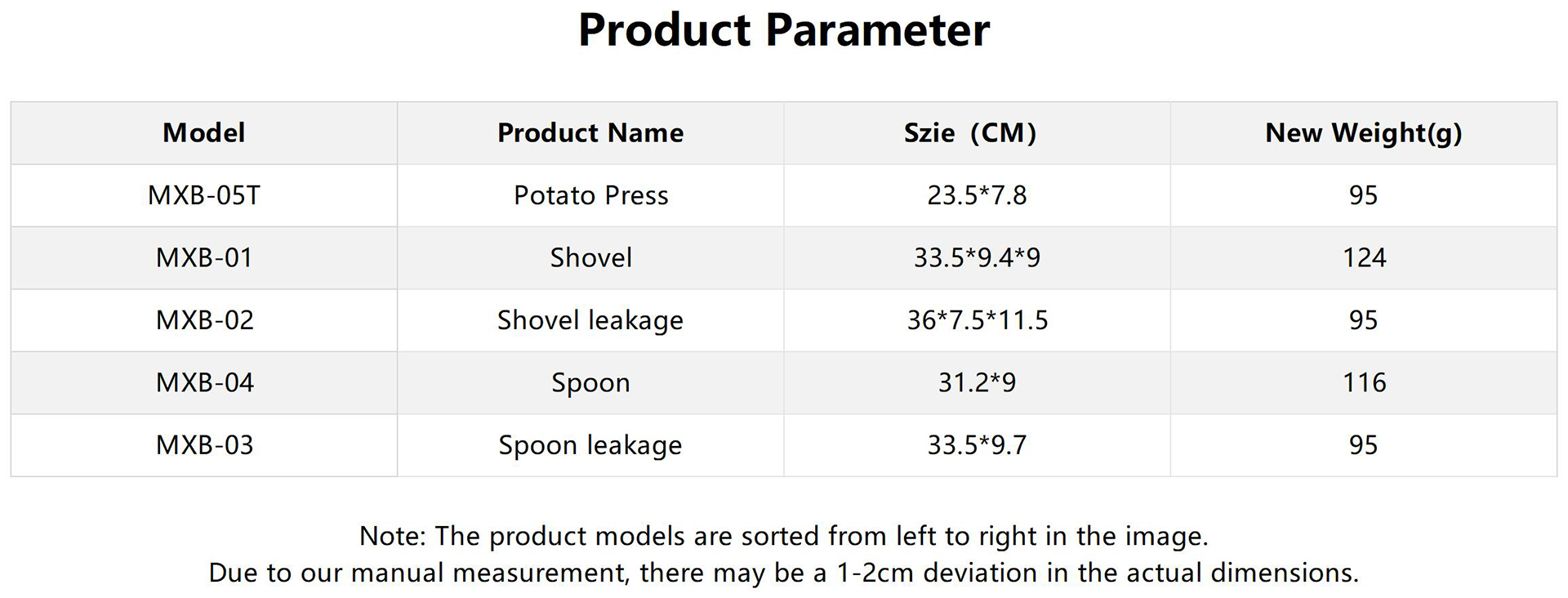This screenshot has width=1568, height=598.
Task: Click the 33.5*9.7 size cell
Action: tap(977, 445)
